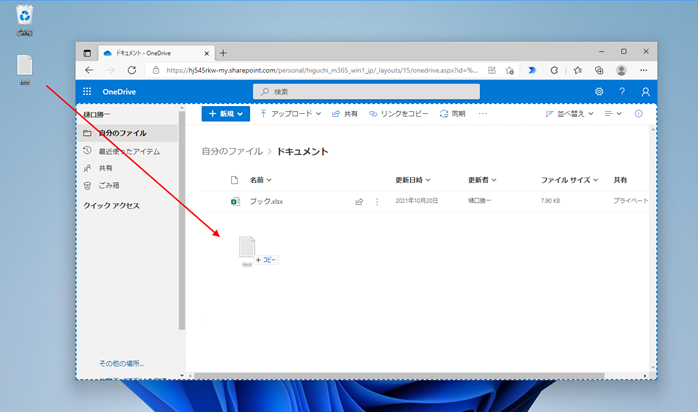The height and width of the screenshot is (412, 698).
Task: Click the circular refresh extension icon
Action: [554, 70]
